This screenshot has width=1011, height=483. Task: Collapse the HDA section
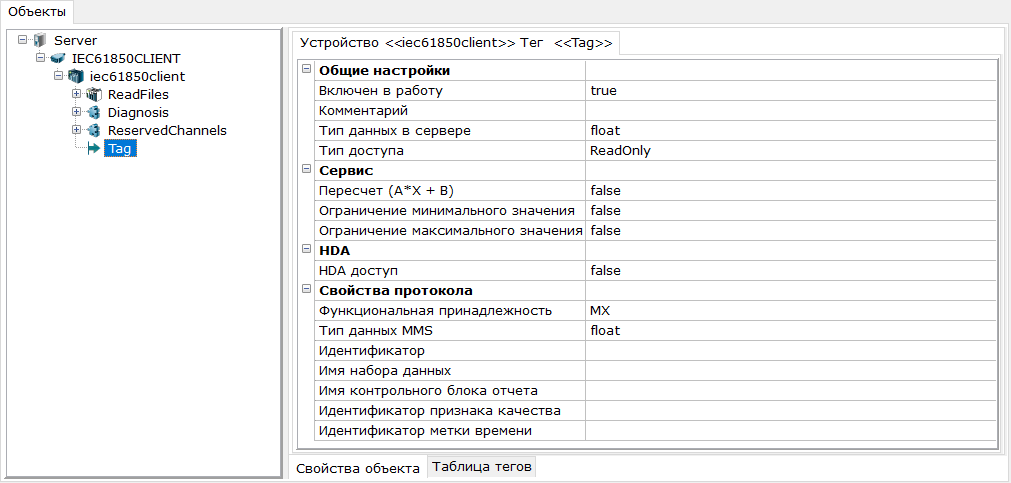click(x=306, y=250)
